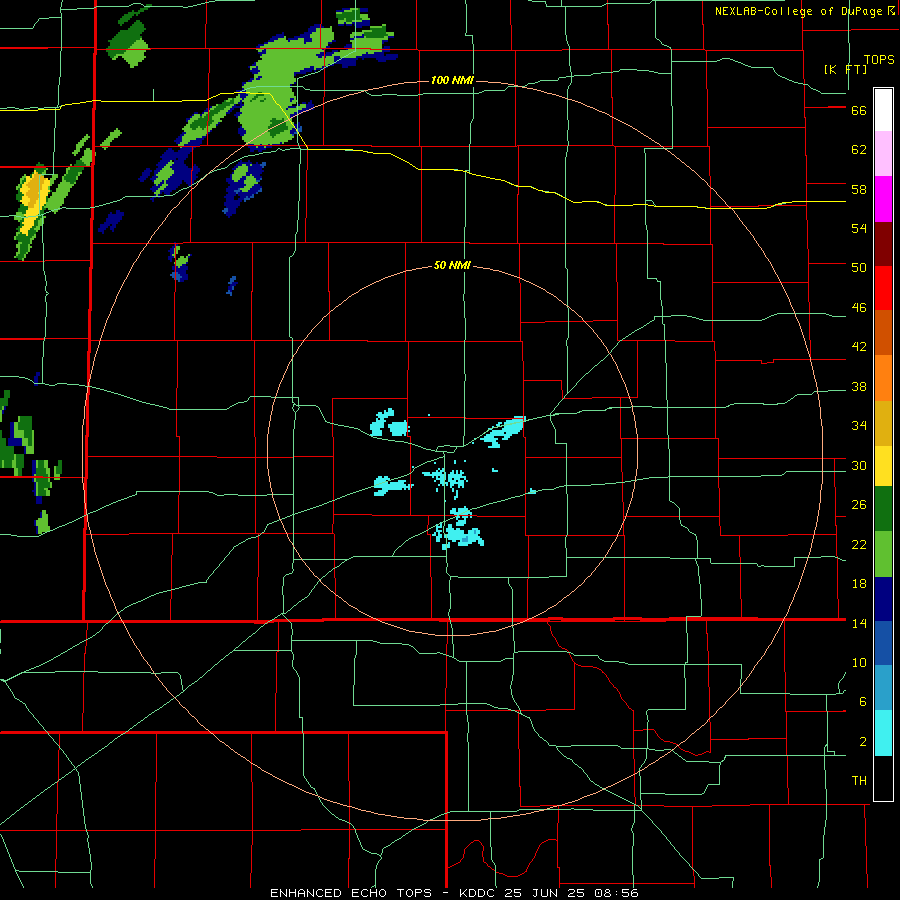Image resolution: width=900 pixels, height=900 pixels.
Task: Click the legend value '34'
Action: point(859,426)
